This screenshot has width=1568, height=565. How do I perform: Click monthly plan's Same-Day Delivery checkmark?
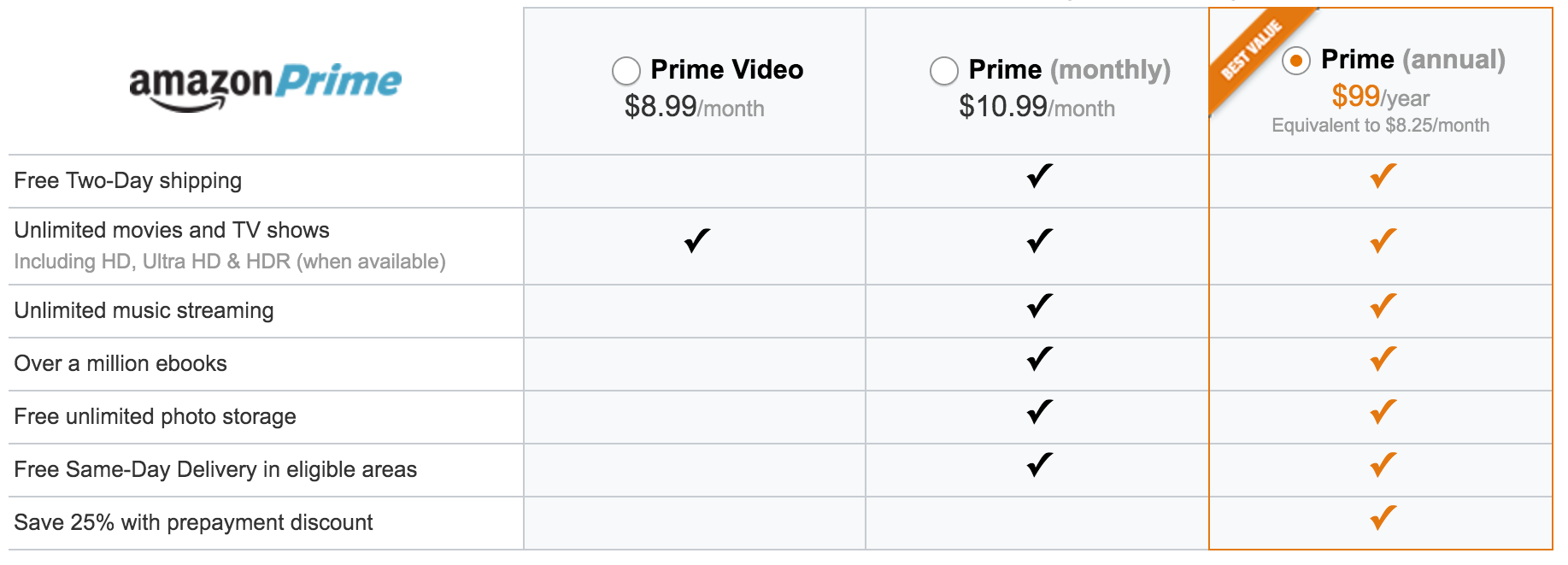(1040, 465)
